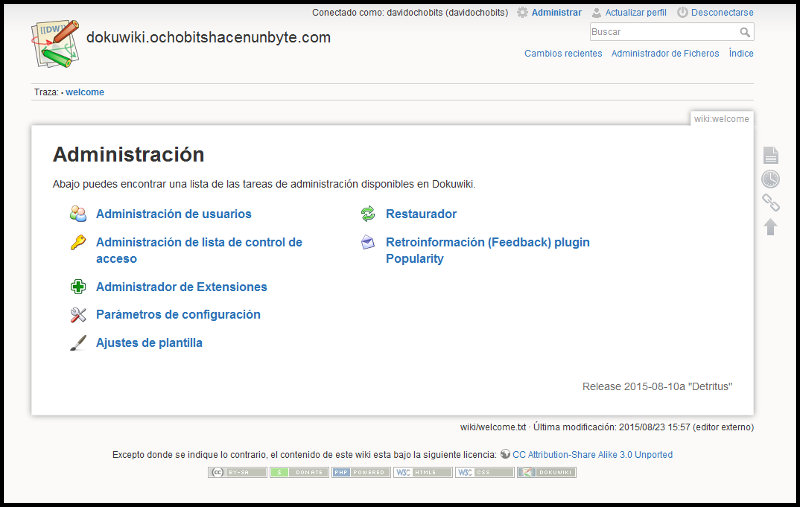Open Cambios recientes
Image resolution: width=800 pixels, height=507 pixels.
click(x=563, y=53)
